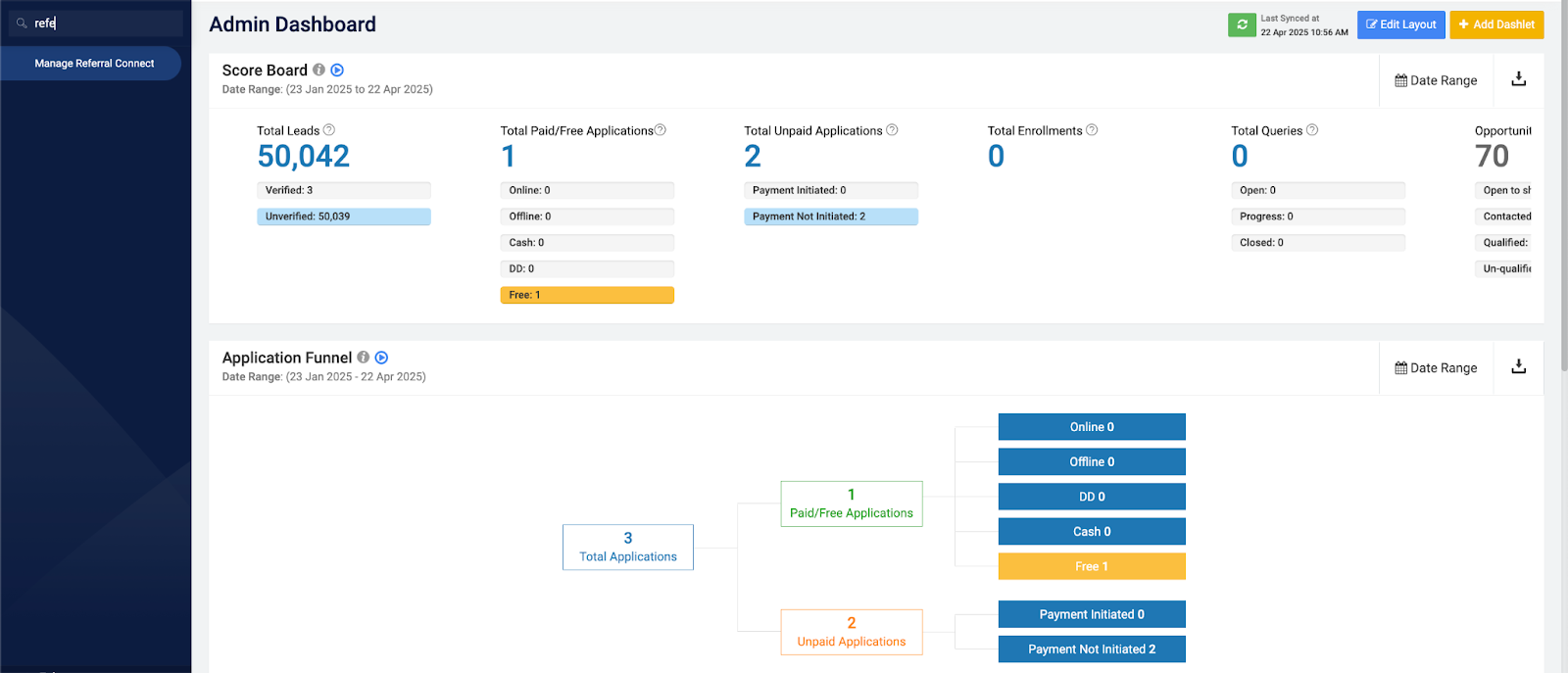Click the Total Applications funnel box

point(627,547)
